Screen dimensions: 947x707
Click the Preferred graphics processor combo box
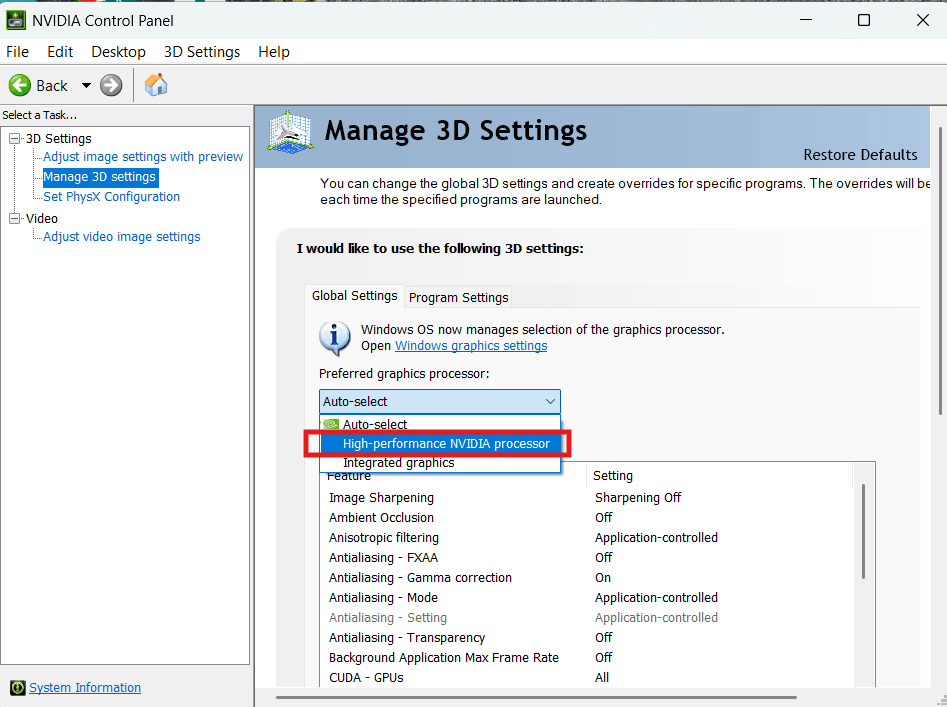[x=440, y=401]
